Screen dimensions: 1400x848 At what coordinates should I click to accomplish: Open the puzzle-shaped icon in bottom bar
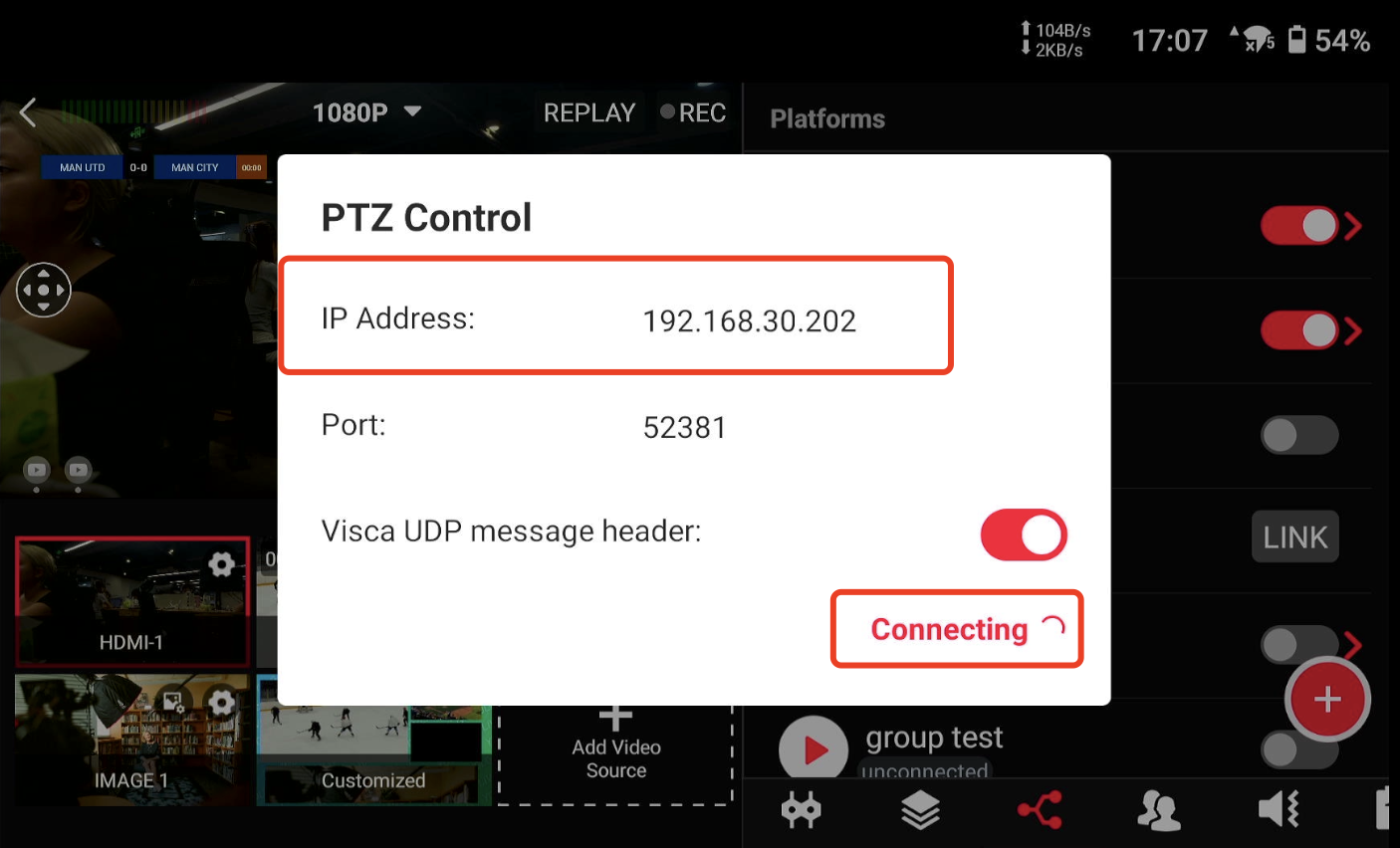pyautogui.click(x=801, y=810)
